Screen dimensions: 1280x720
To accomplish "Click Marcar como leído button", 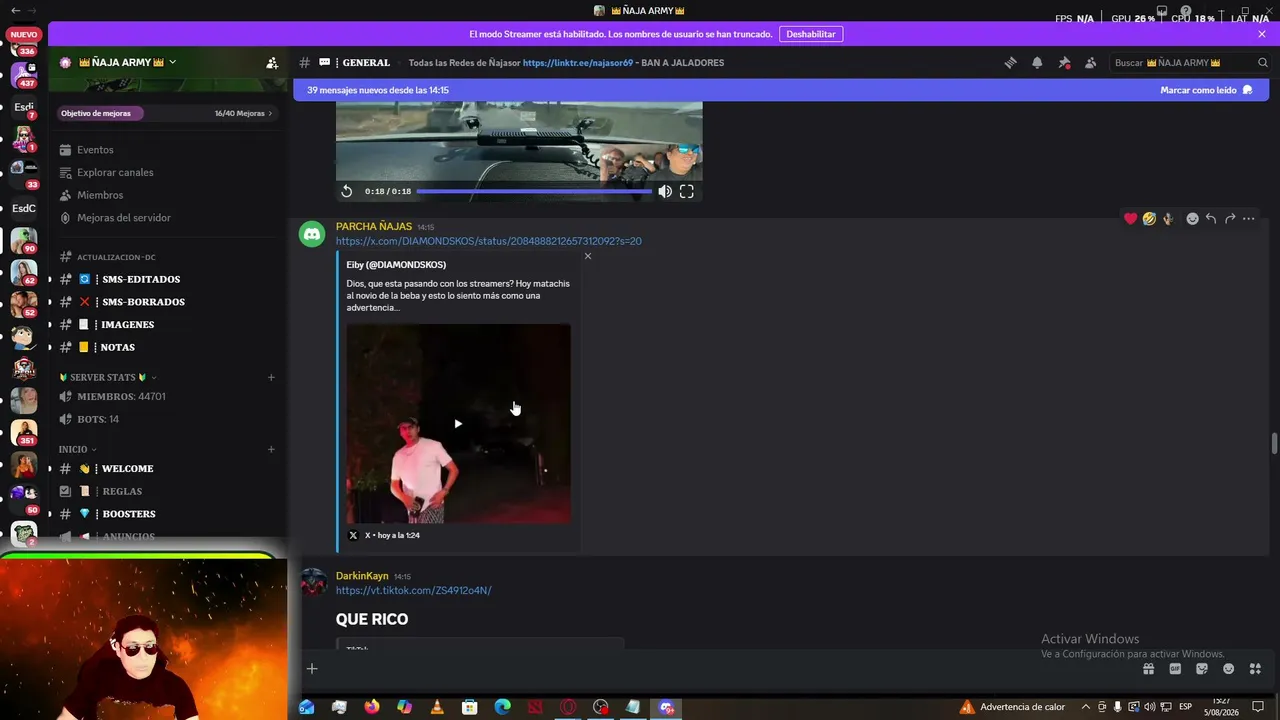I will 1206,90.
